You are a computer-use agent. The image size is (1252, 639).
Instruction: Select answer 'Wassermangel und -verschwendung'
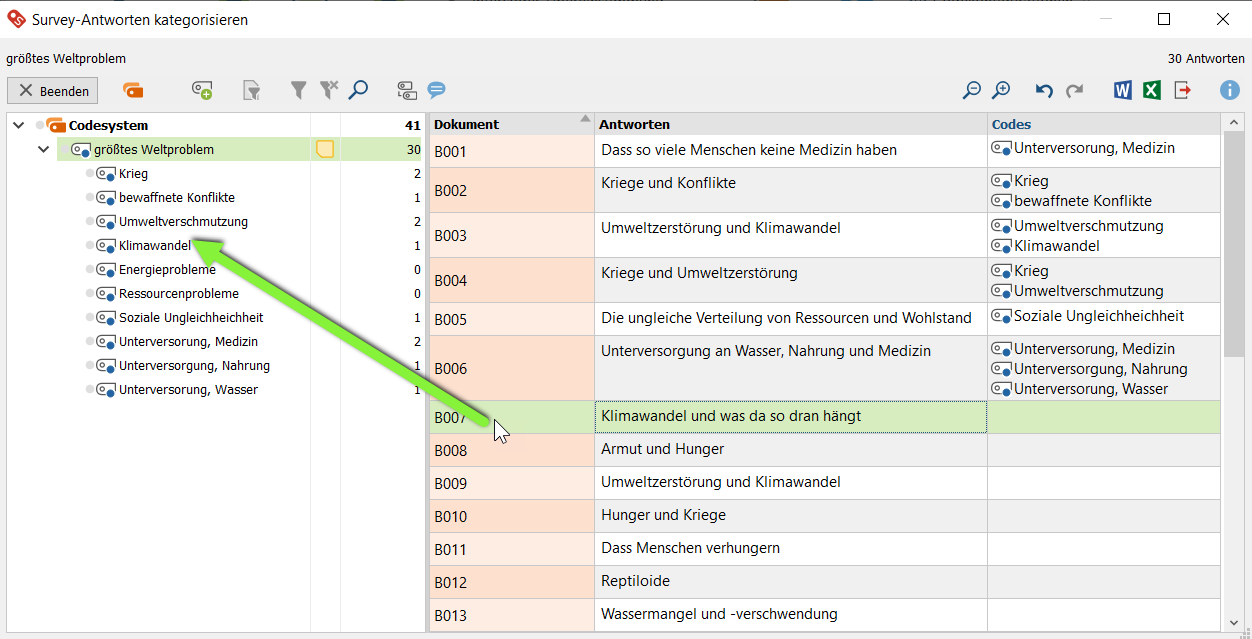pos(719,614)
